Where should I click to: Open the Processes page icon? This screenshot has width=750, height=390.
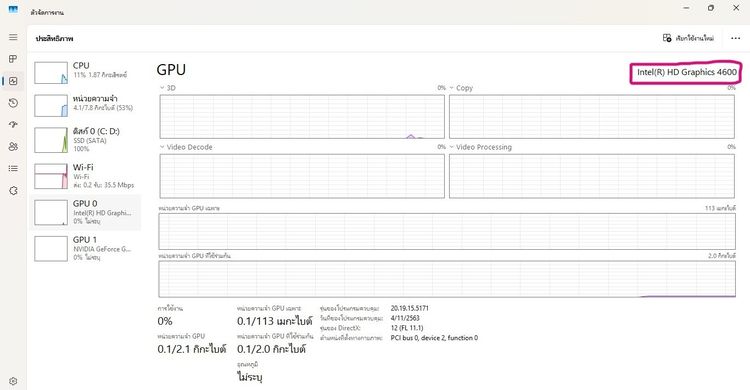point(13,59)
